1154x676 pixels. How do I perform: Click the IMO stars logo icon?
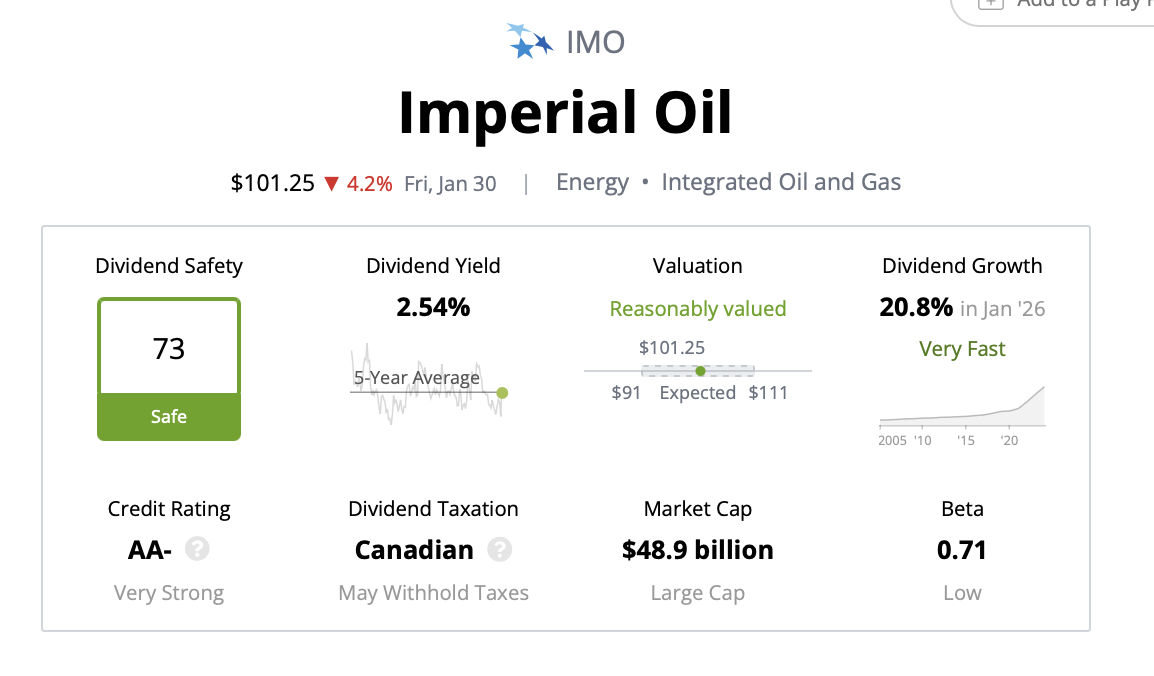[529, 42]
